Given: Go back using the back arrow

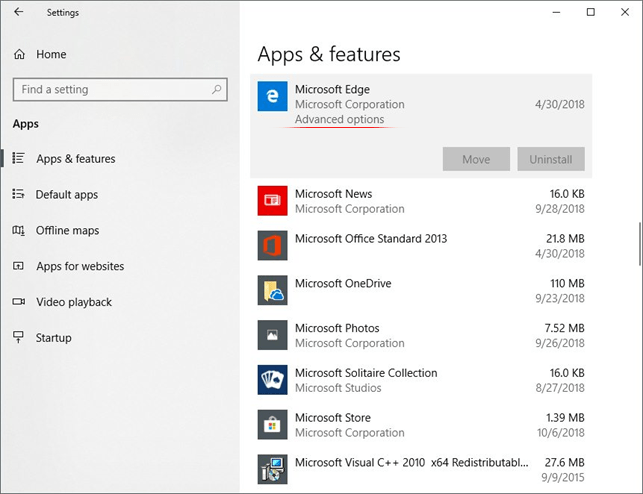Looking at the screenshot, I should (x=18, y=12).
